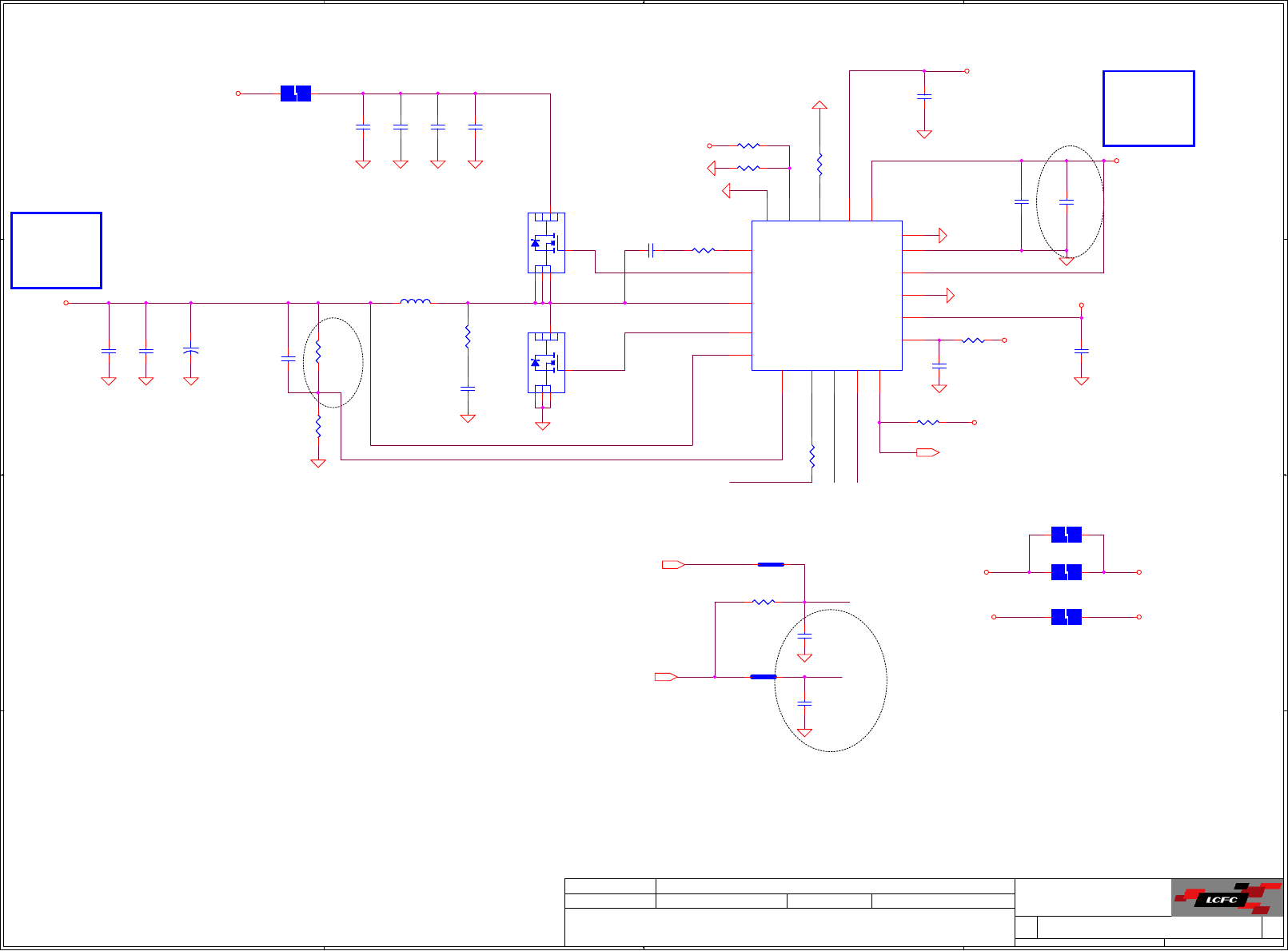Select the large central controller IC block
This screenshot has width=1288, height=951.
click(827, 296)
